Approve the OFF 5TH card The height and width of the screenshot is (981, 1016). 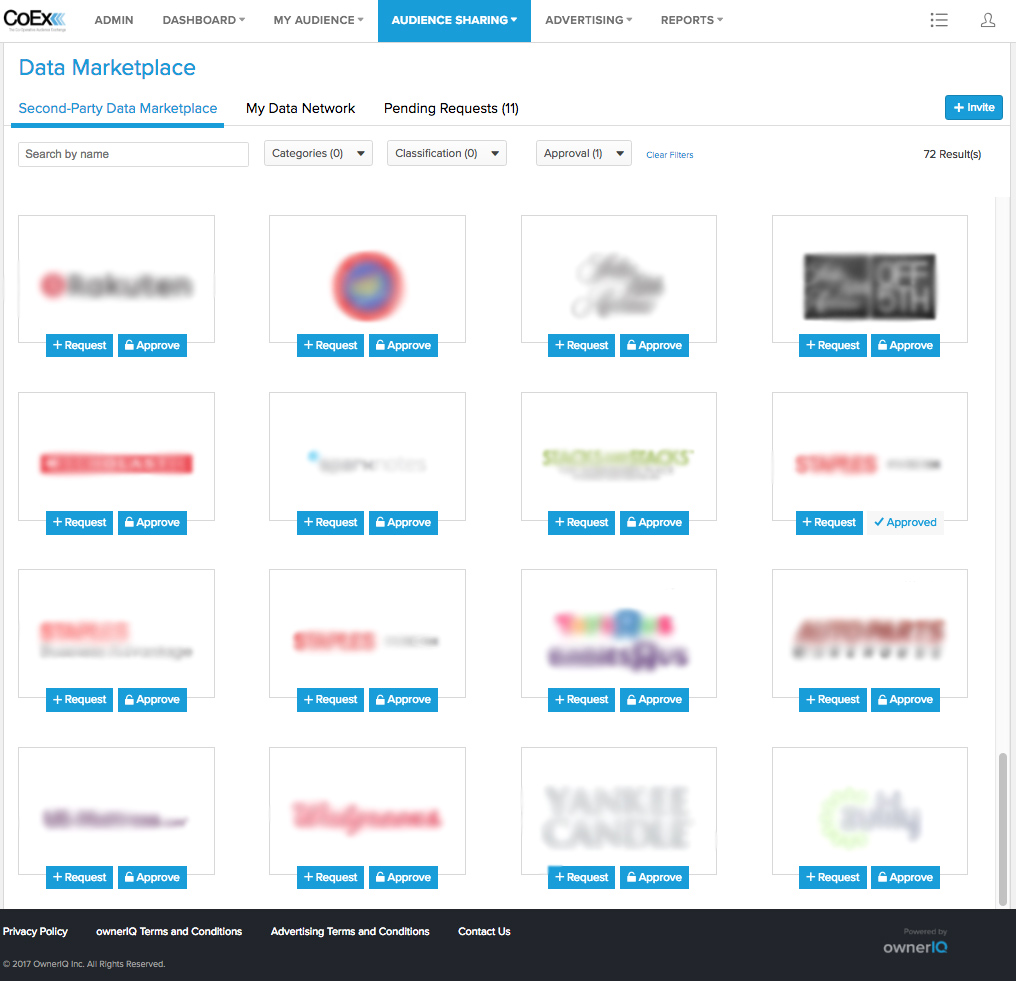point(905,345)
